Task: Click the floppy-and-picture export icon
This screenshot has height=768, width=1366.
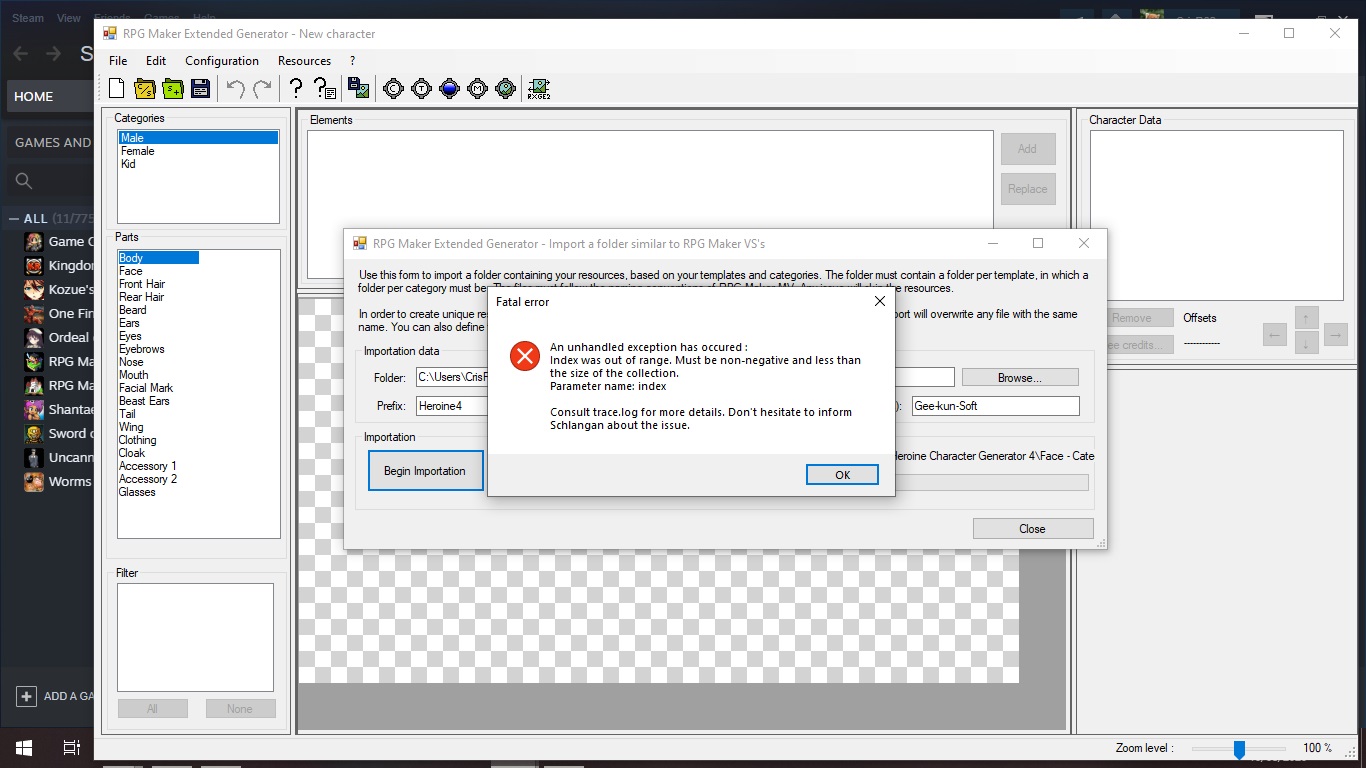Action: click(358, 88)
